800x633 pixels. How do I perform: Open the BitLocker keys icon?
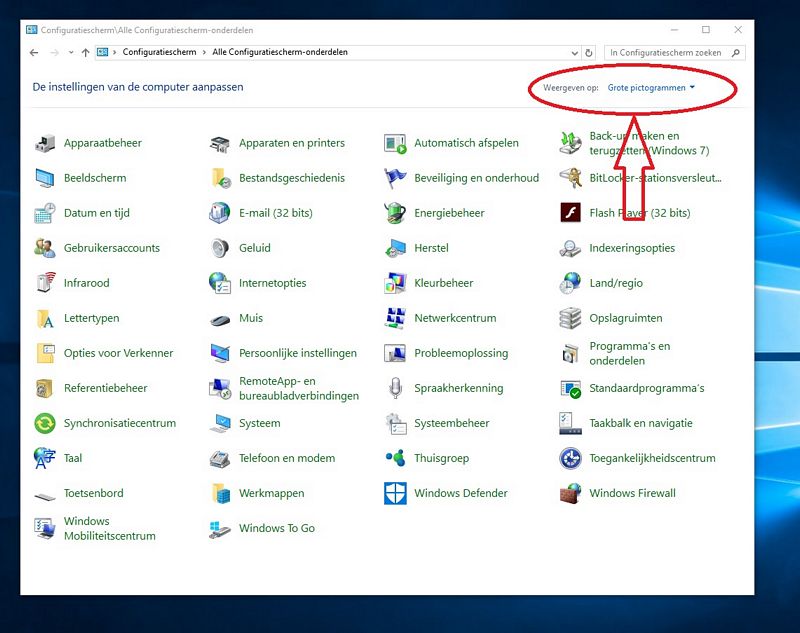[570, 178]
